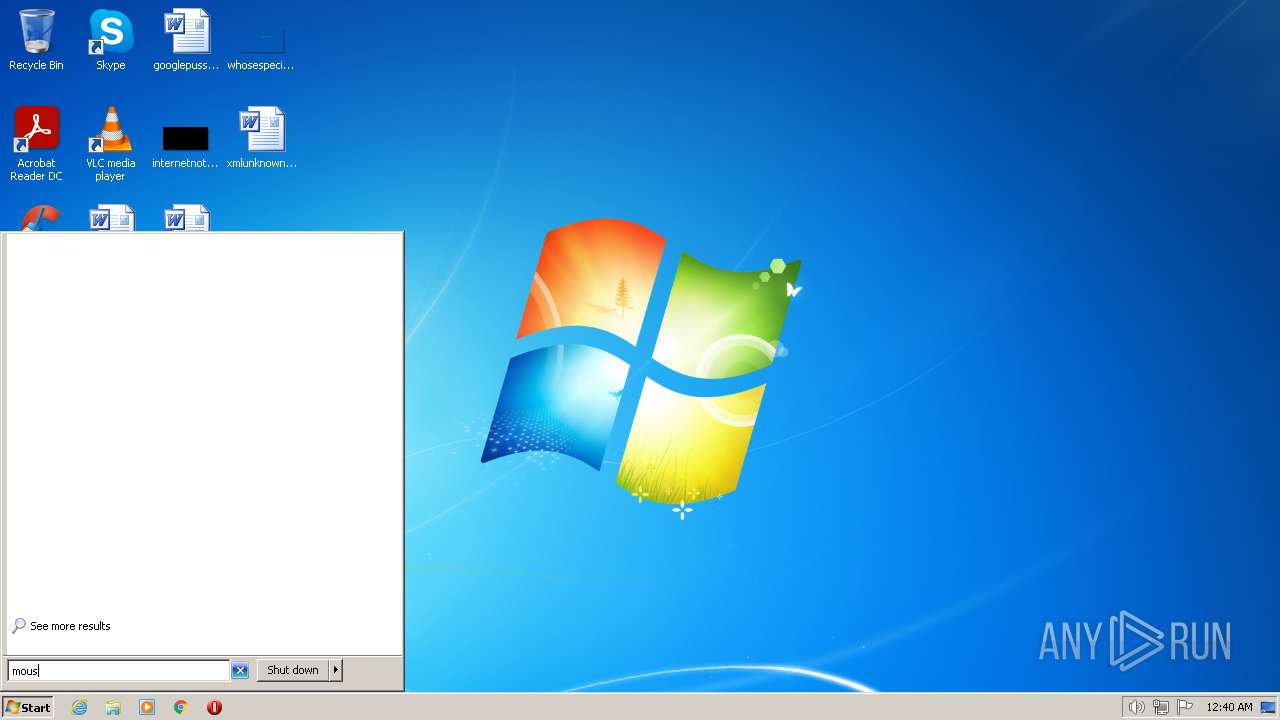Launch Skype from the desktop
Viewport: 1280px width, 720px height.
110,40
